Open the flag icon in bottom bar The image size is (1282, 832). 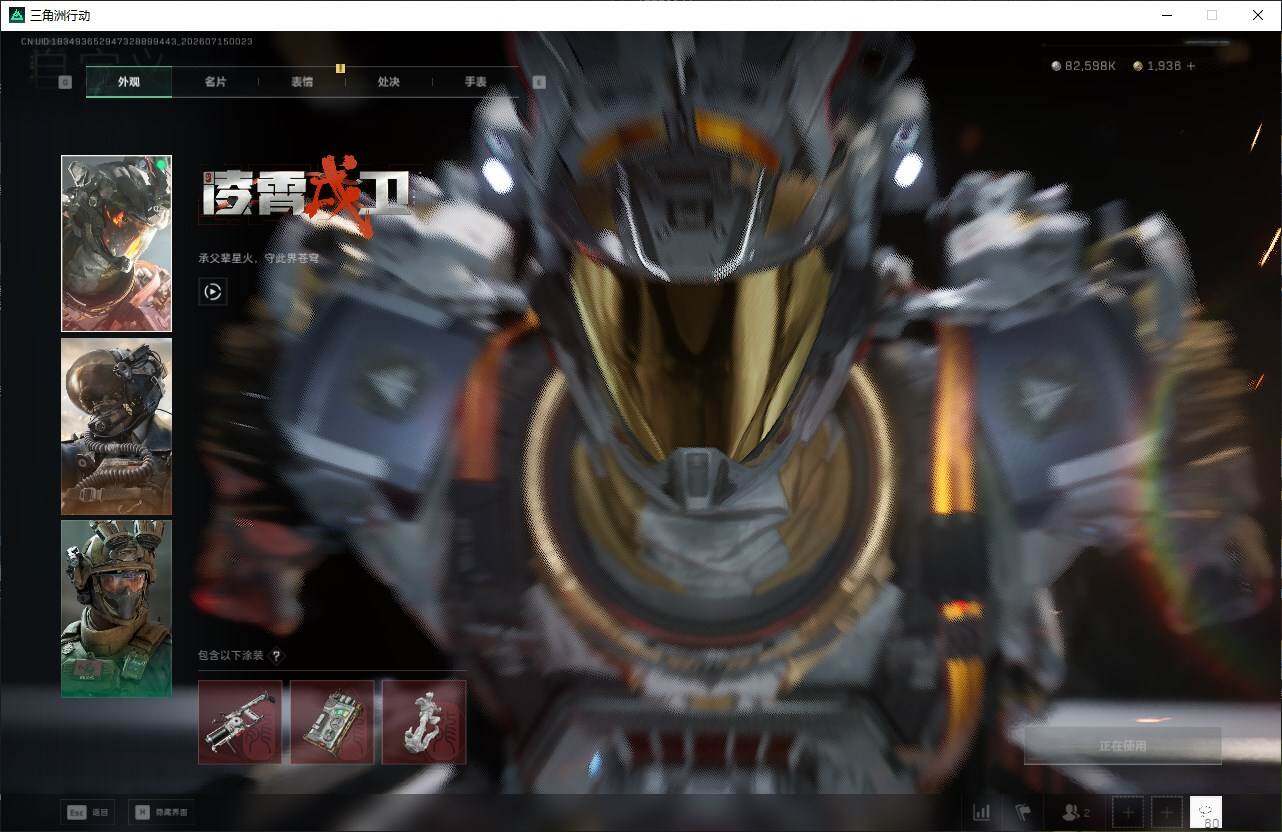click(1023, 812)
